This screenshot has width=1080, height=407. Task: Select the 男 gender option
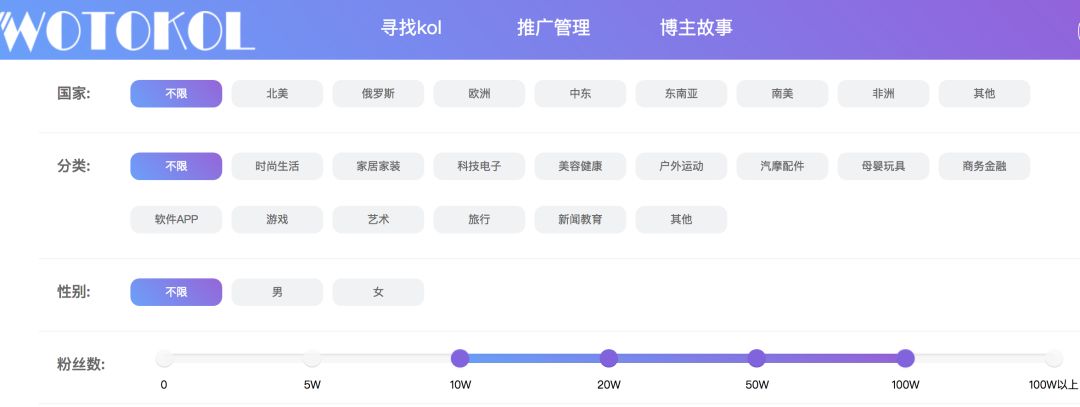(277, 292)
